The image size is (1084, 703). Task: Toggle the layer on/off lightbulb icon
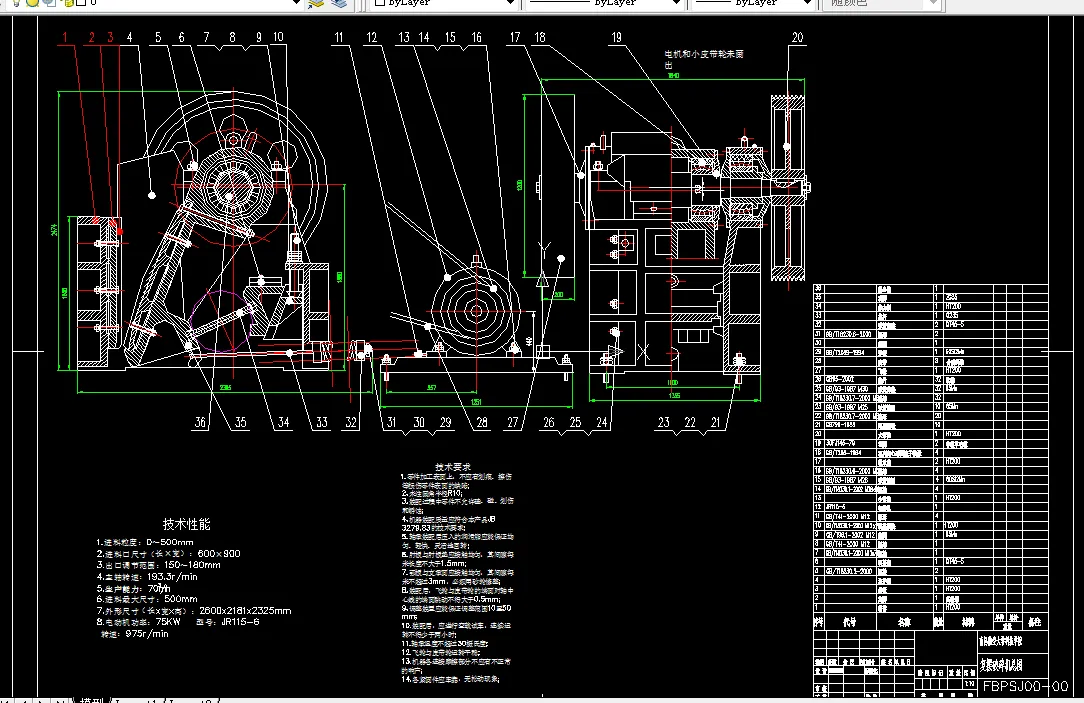[x=17, y=3]
